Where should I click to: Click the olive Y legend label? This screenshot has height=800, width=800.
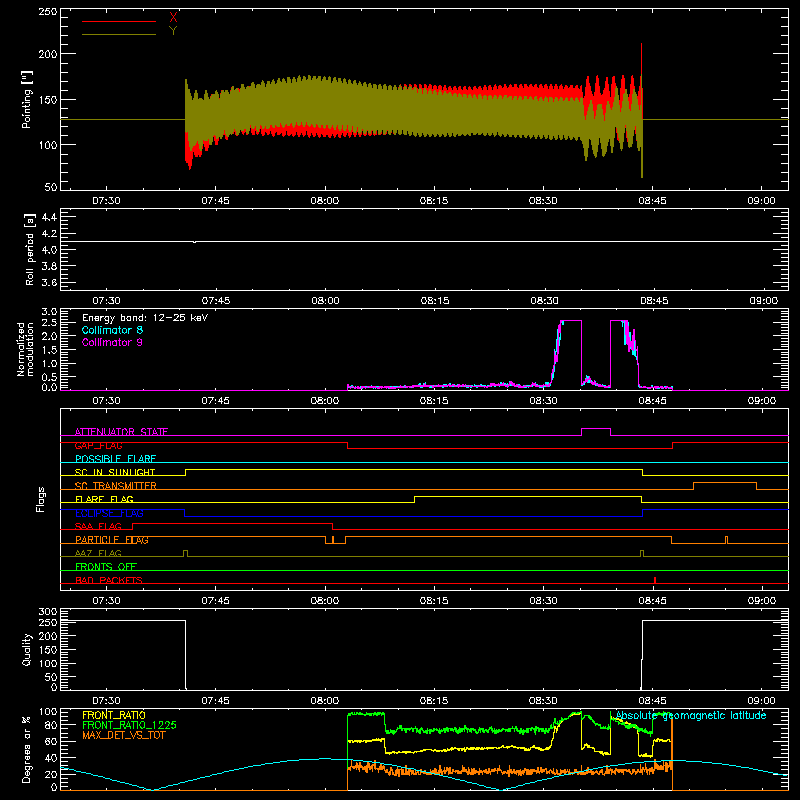click(173, 31)
